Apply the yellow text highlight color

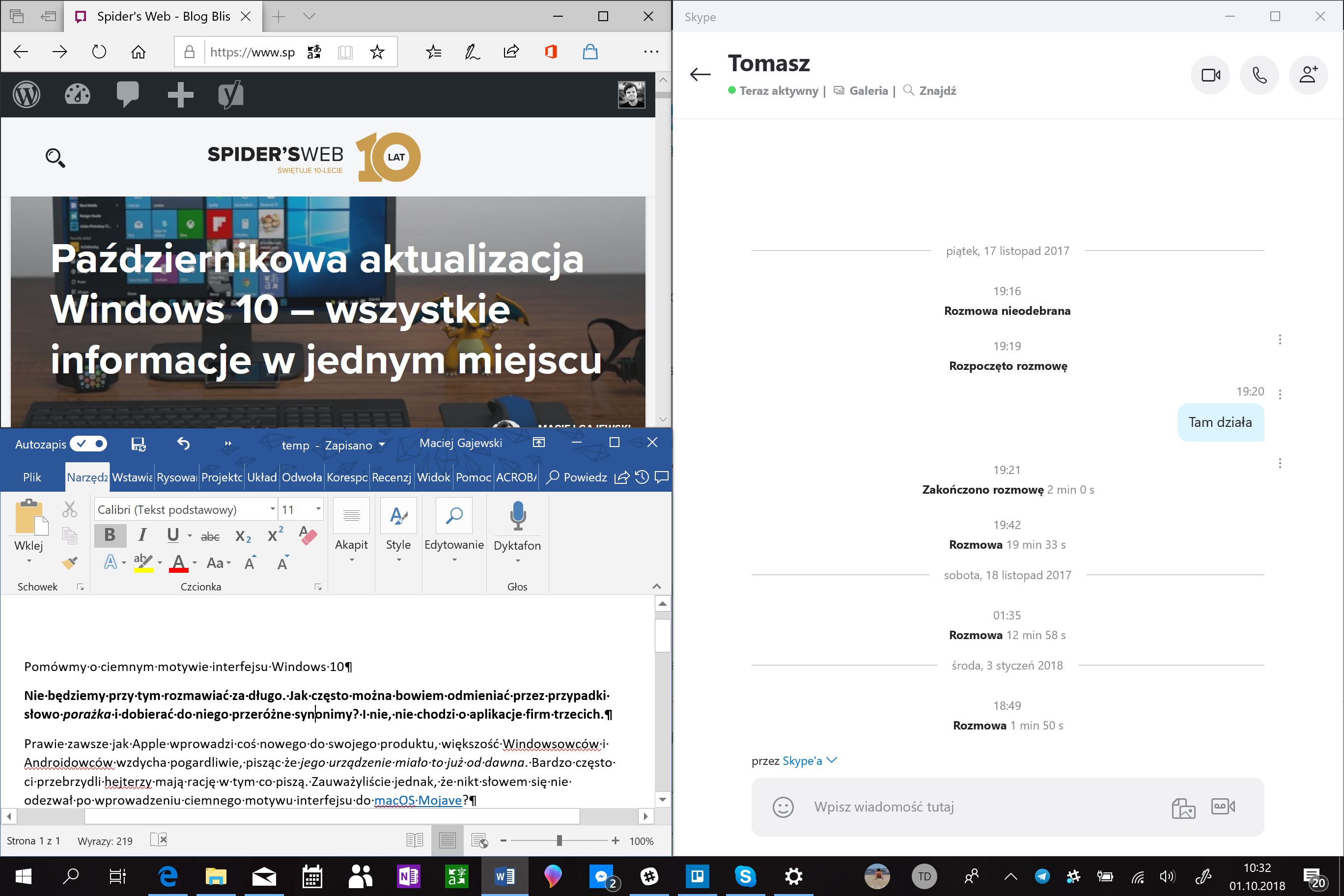click(143, 563)
